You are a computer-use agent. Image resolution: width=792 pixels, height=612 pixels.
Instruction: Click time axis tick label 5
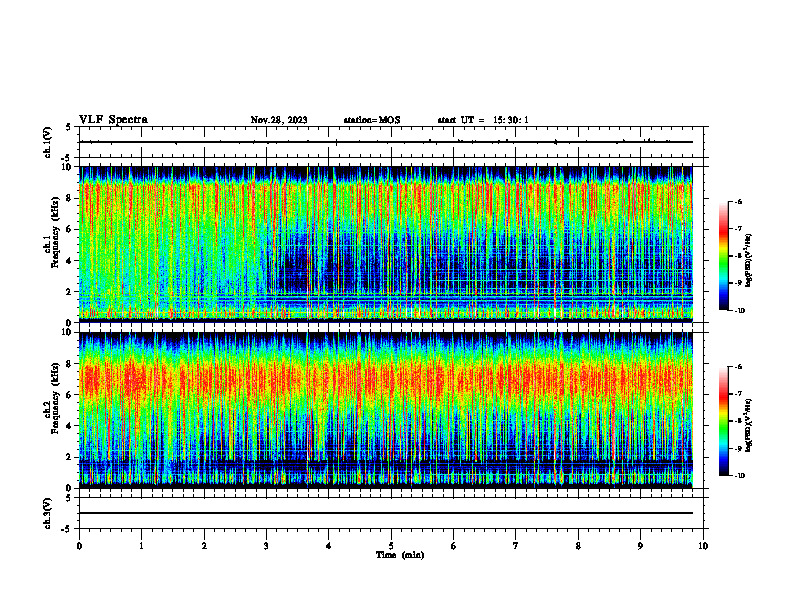391,546
